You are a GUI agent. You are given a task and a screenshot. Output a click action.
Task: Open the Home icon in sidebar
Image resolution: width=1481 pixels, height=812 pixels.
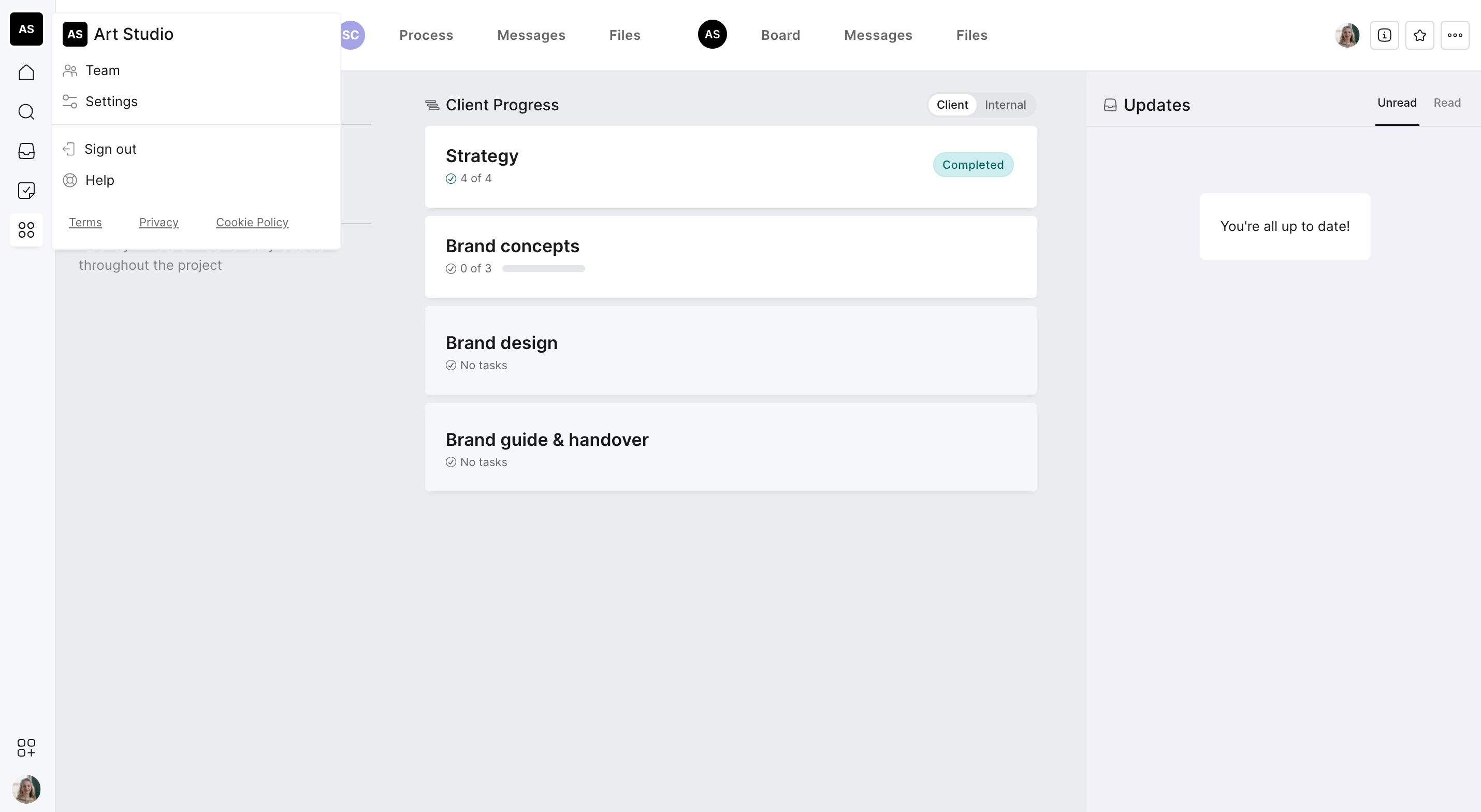pyautogui.click(x=26, y=72)
